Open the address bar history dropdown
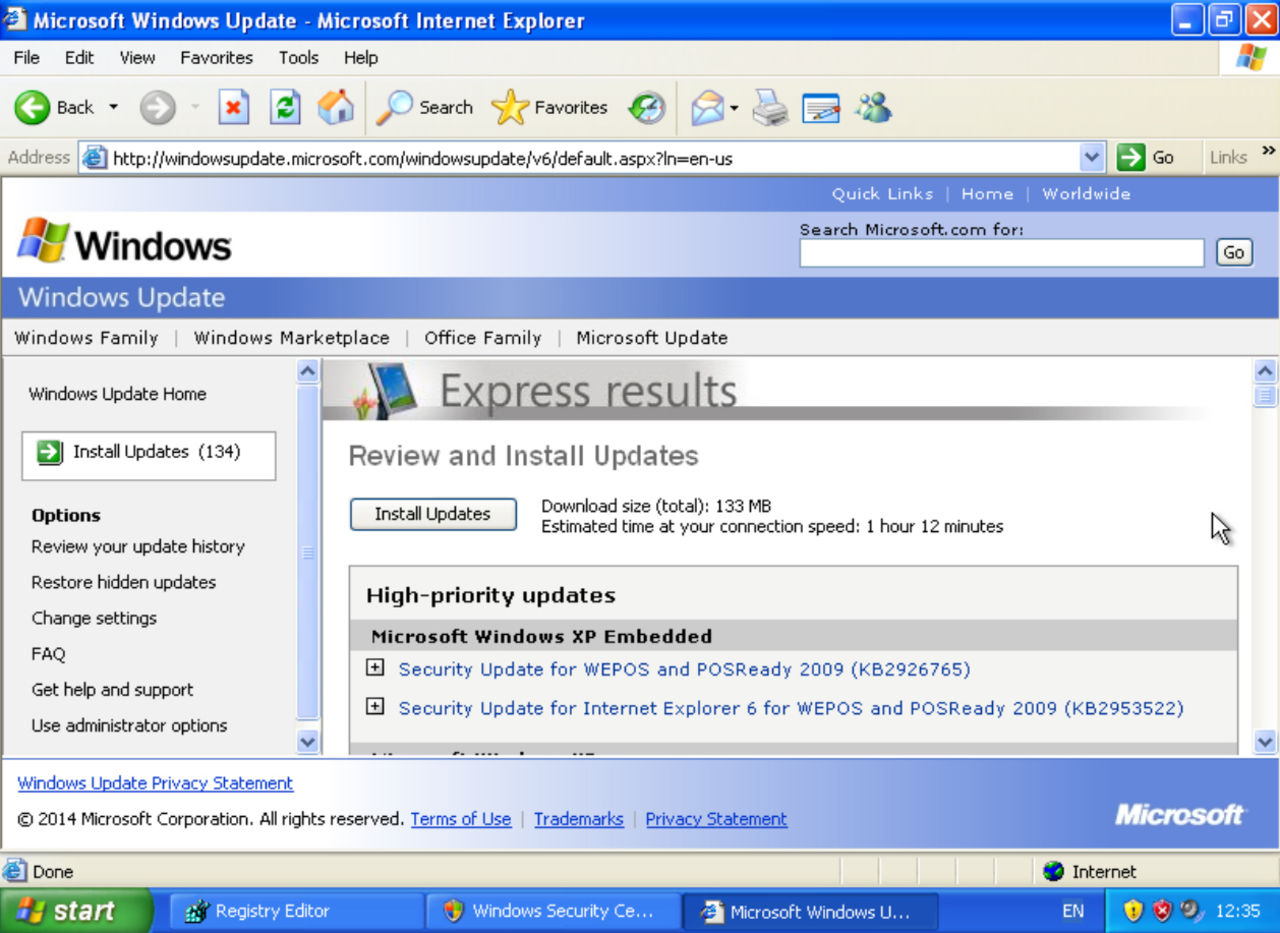1280x933 pixels. click(1092, 157)
